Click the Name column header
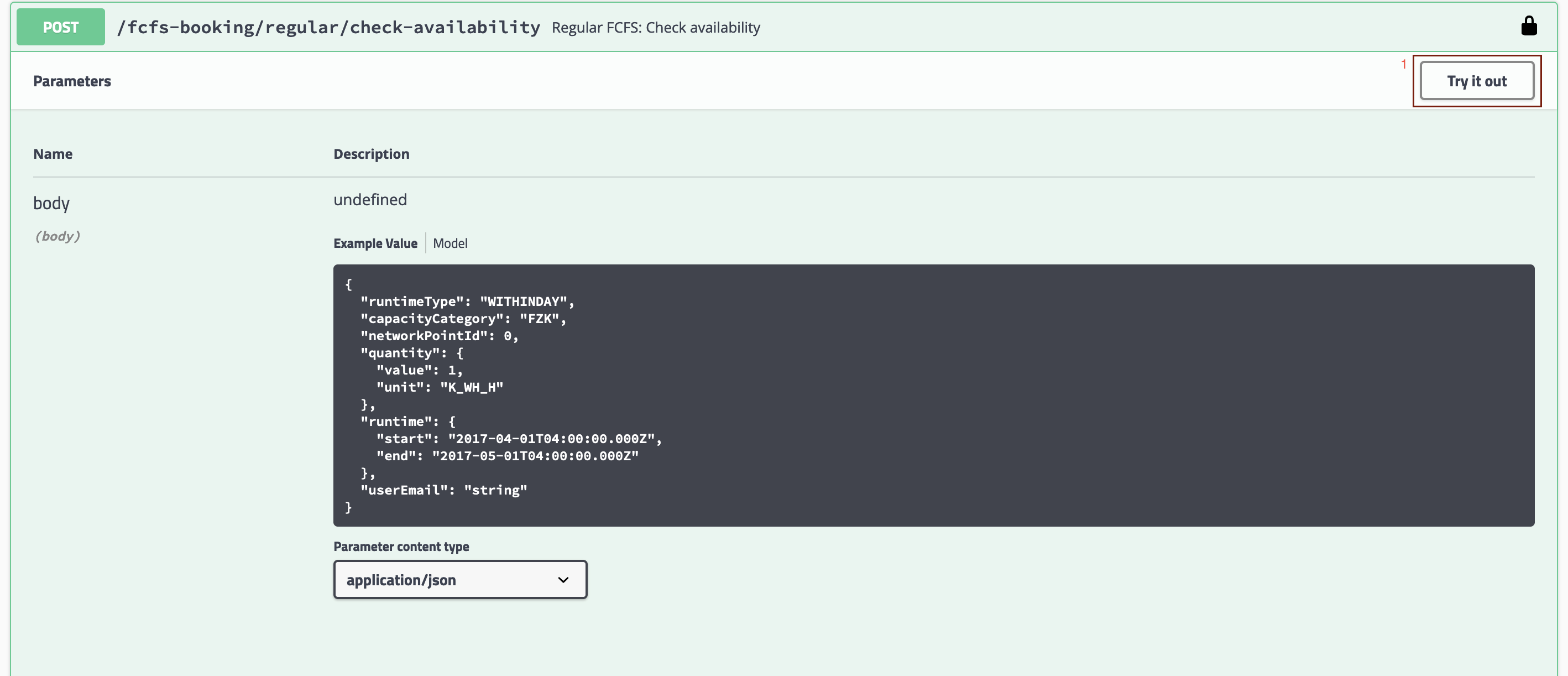 point(53,153)
